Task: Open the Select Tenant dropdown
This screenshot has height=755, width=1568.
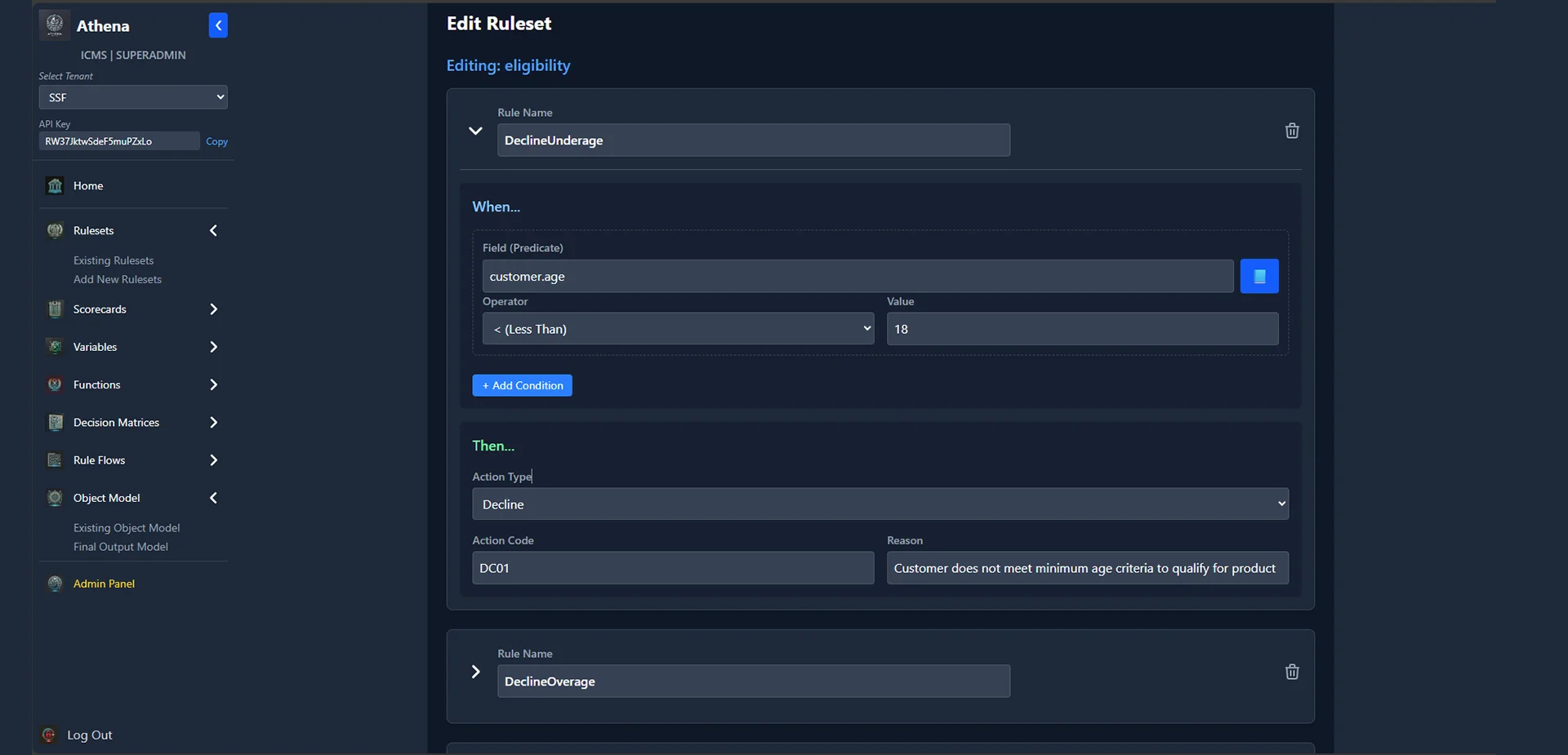Action: (133, 97)
